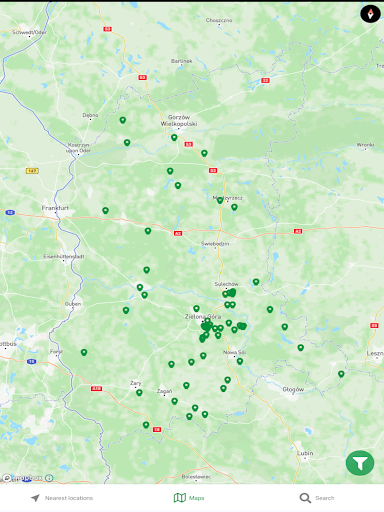Click the Zielona Góra city label

click(203, 316)
